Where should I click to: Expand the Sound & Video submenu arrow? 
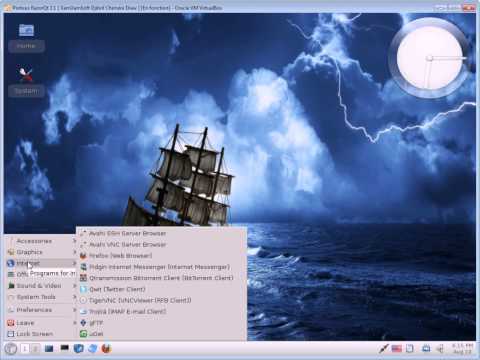pos(74,286)
